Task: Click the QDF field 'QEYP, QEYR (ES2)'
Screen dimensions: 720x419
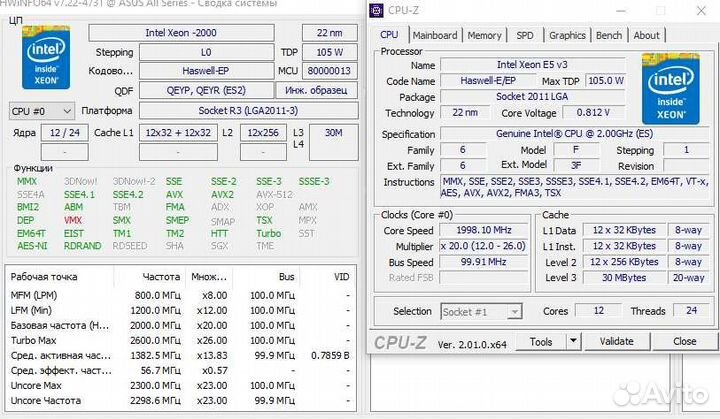Action: pos(206,90)
